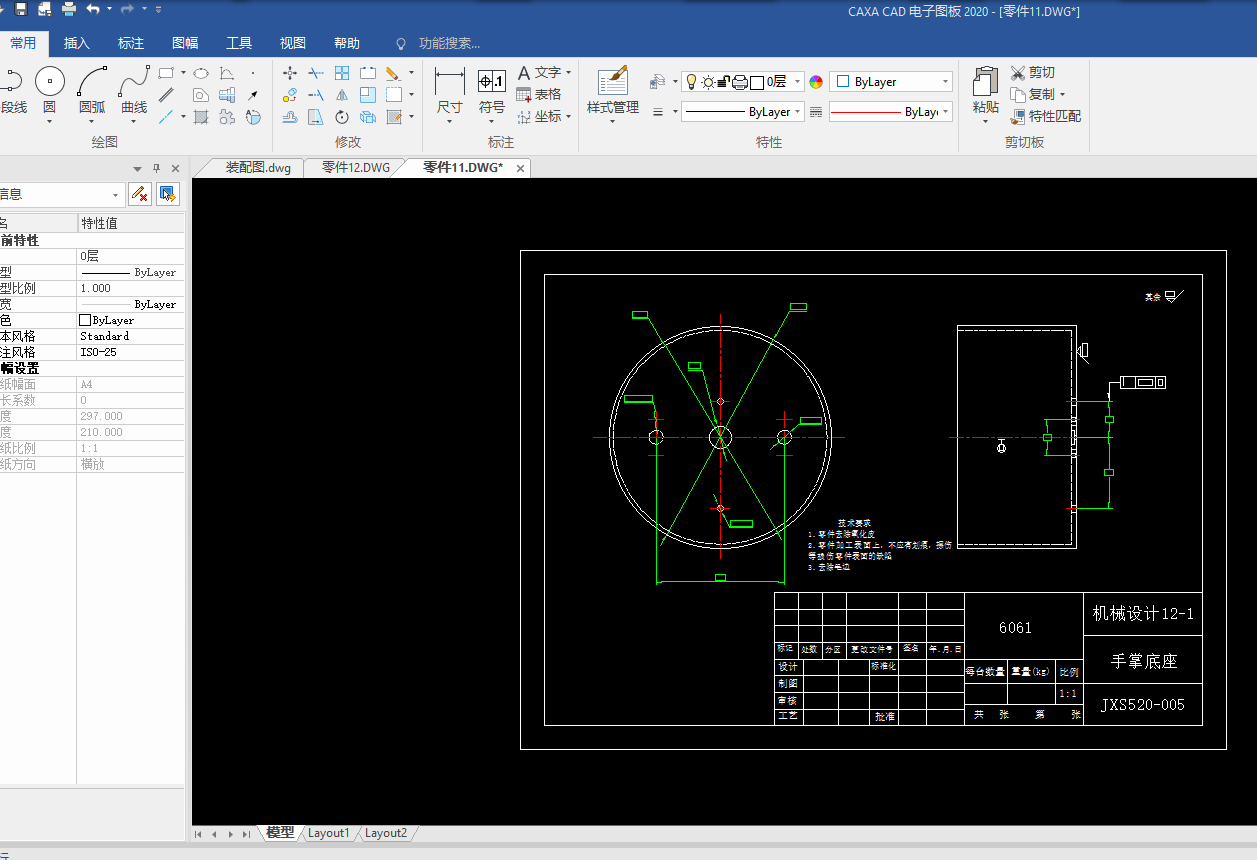
Task: Open the Help (帮助) tab
Action: (347, 43)
